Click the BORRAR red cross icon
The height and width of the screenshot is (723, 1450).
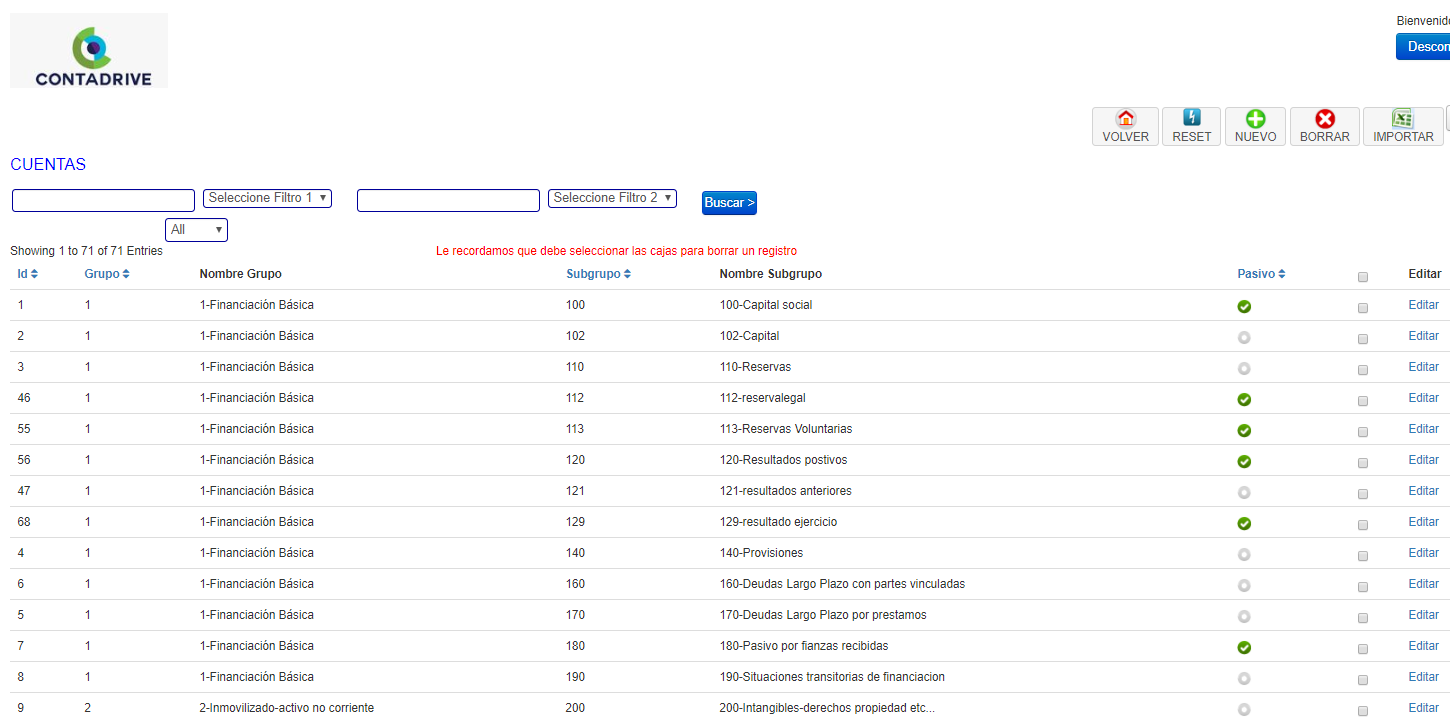1324,127
